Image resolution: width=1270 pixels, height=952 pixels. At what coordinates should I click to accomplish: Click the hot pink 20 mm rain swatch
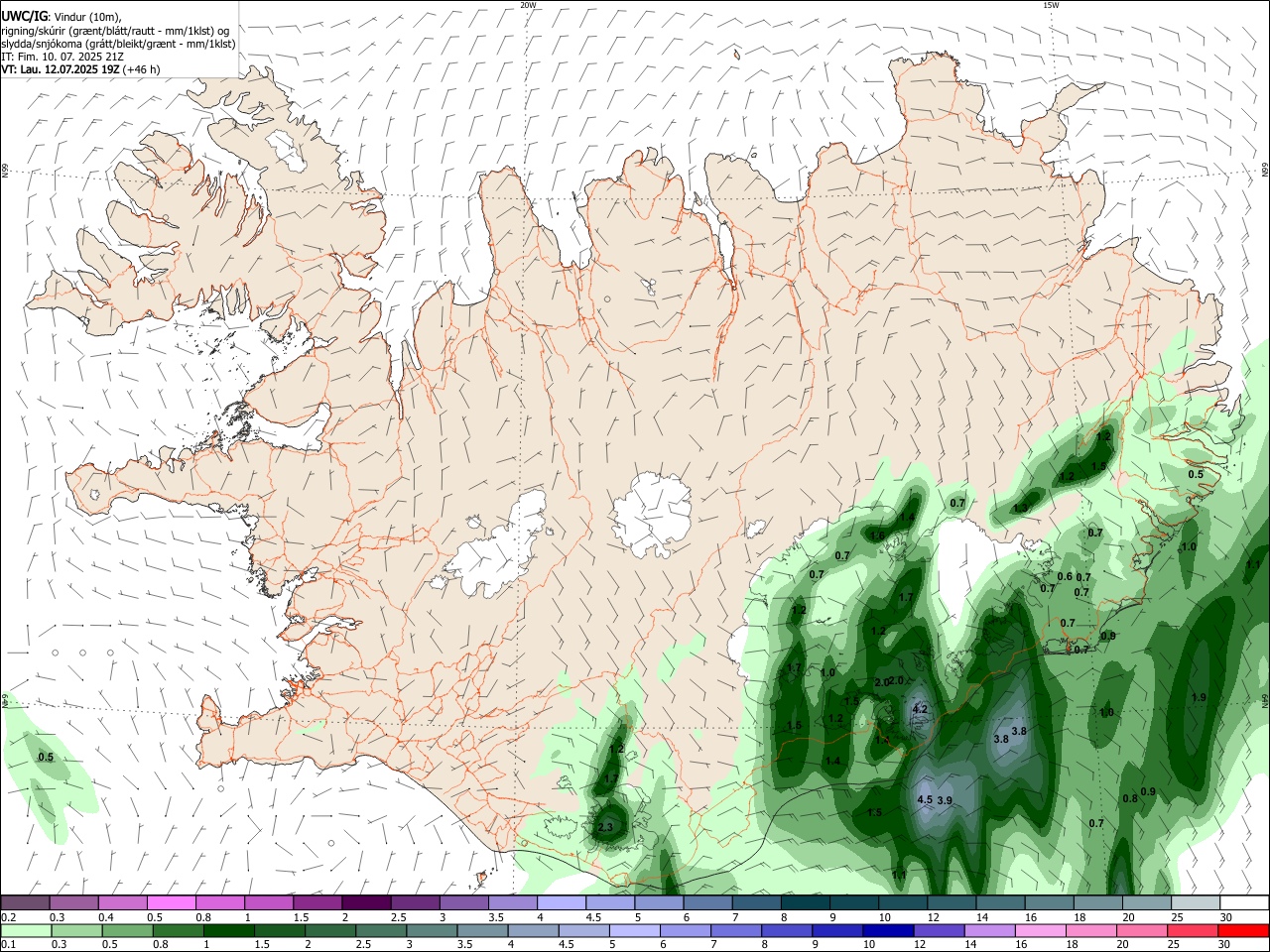pyautogui.click(x=1142, y=930)
